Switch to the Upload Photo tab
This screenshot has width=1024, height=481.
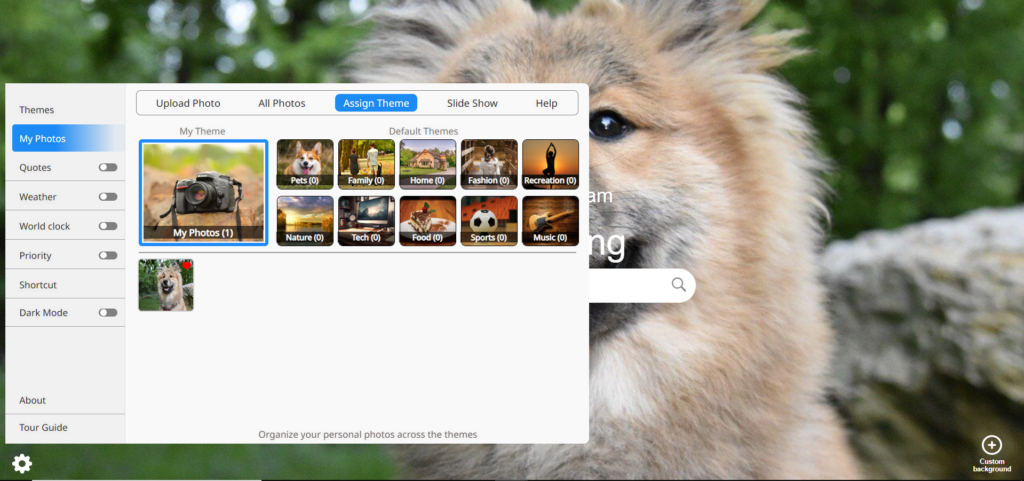(188, 103)
